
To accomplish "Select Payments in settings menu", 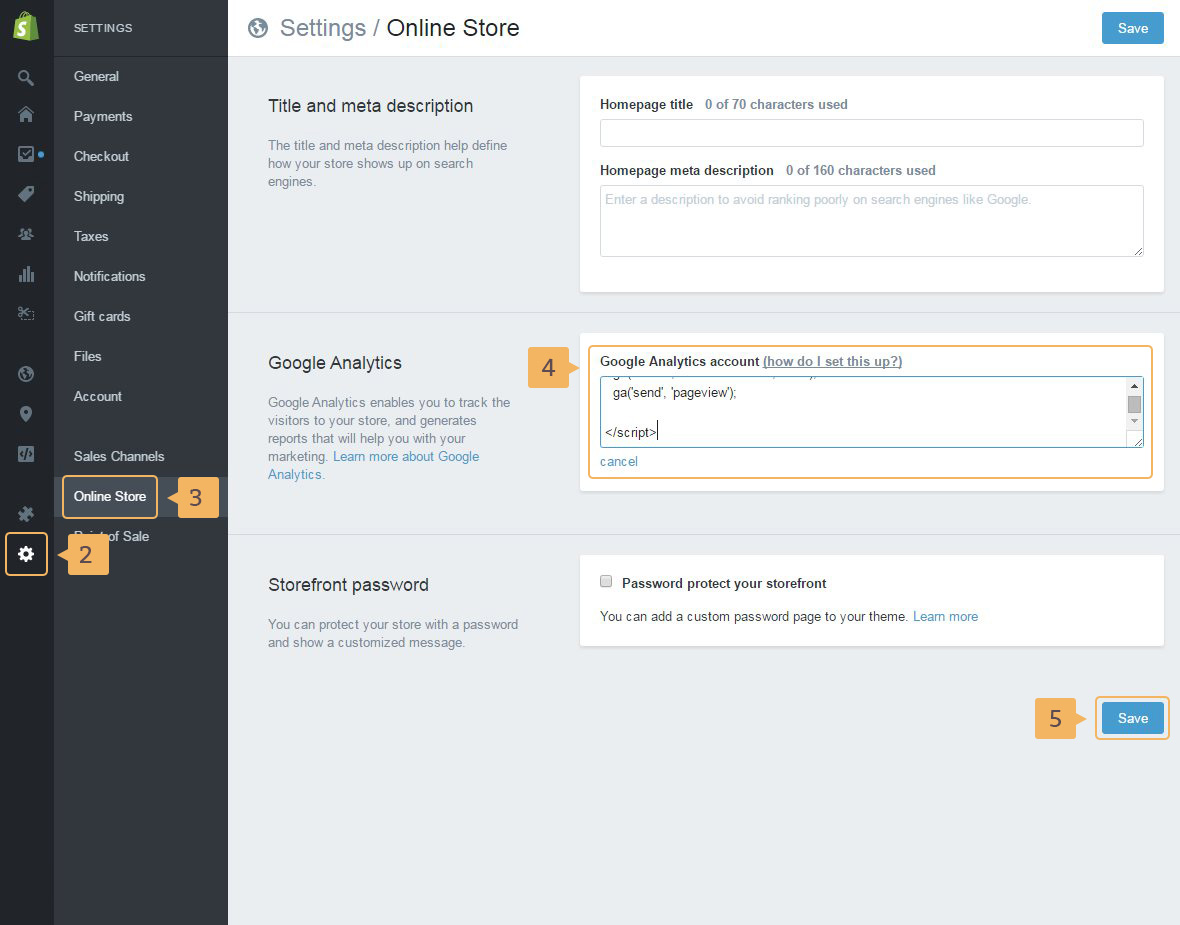I will coord(102,116).
